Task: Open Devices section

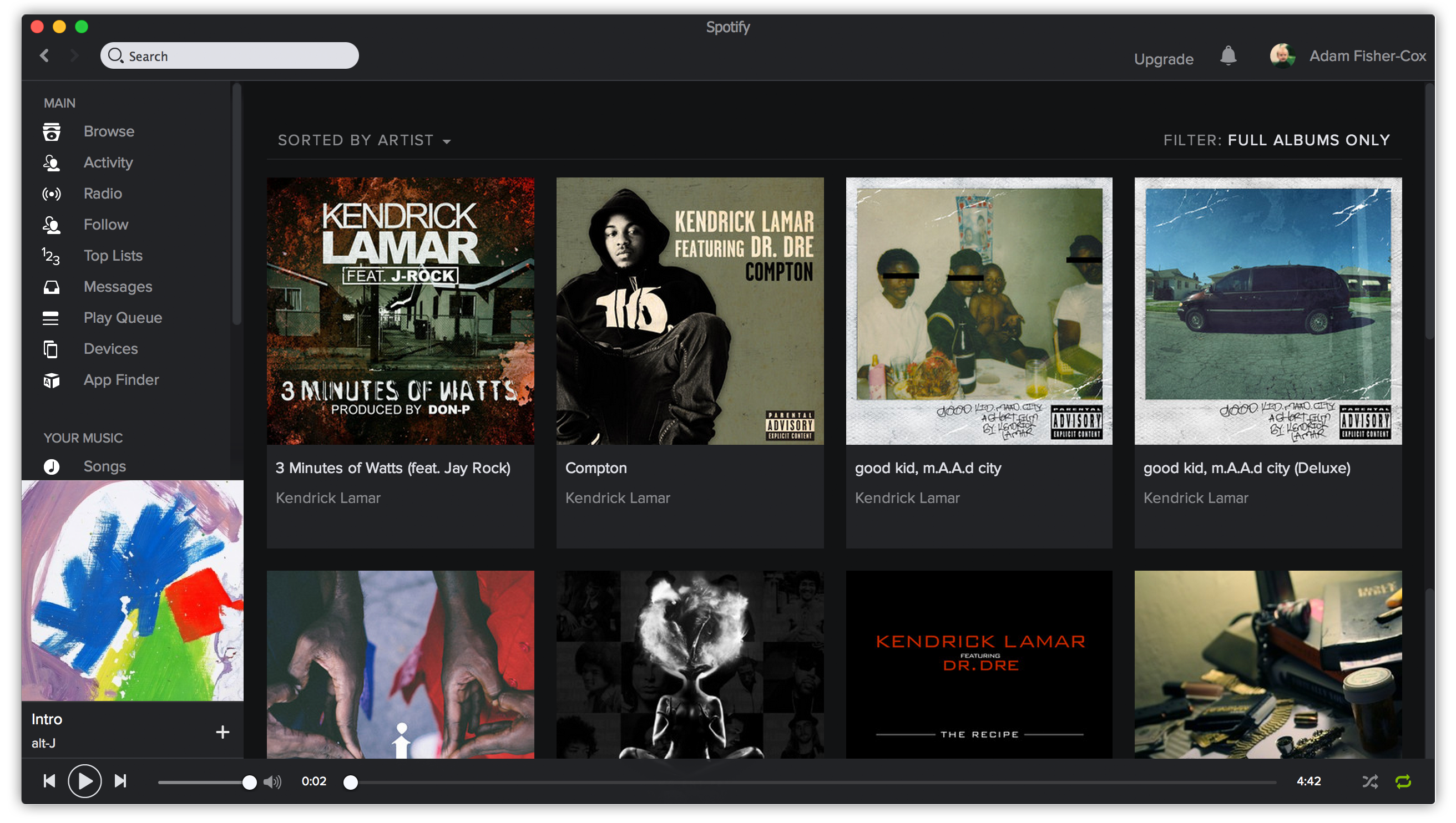Action: [111, 349]
